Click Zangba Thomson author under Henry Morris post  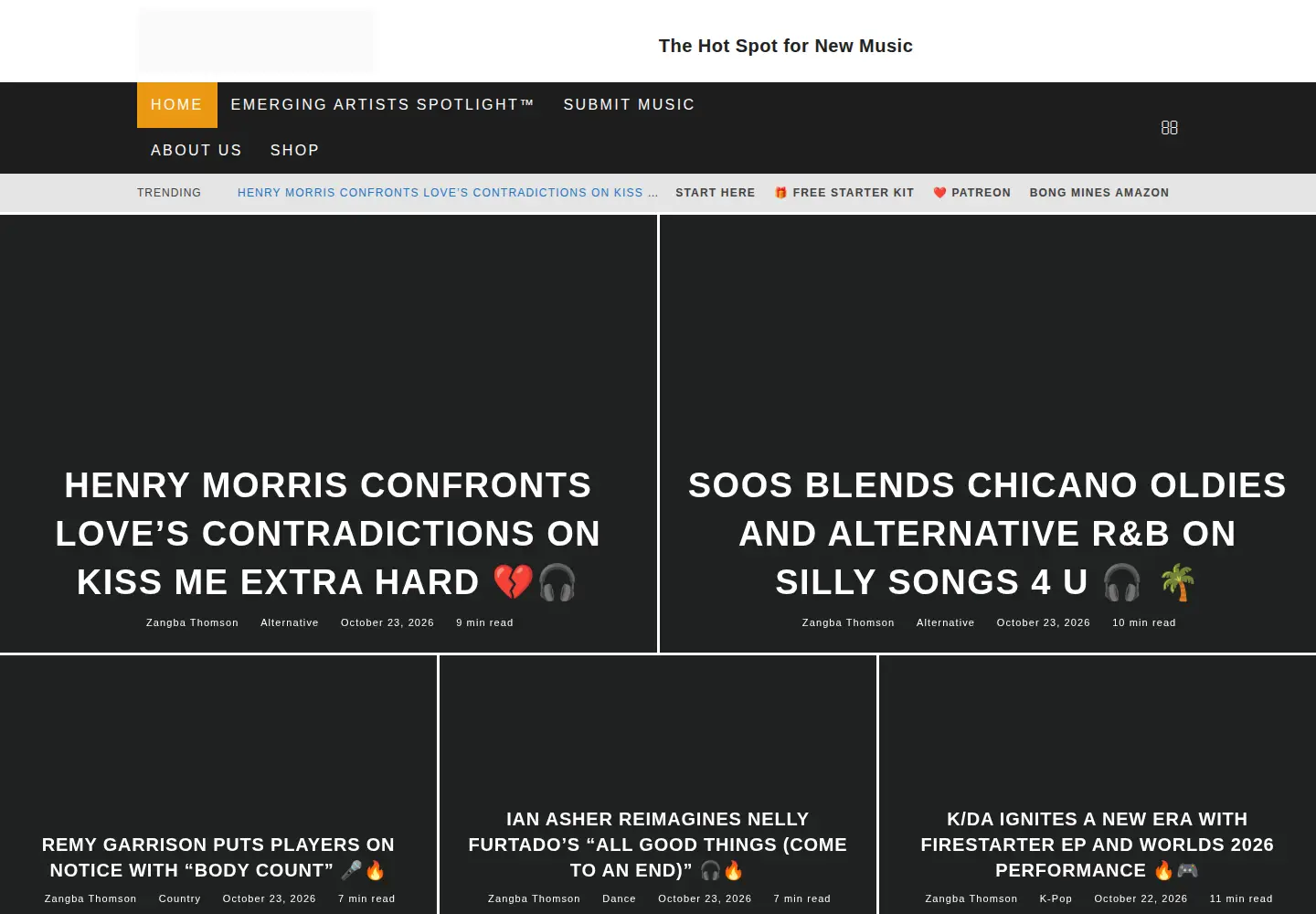192,622
